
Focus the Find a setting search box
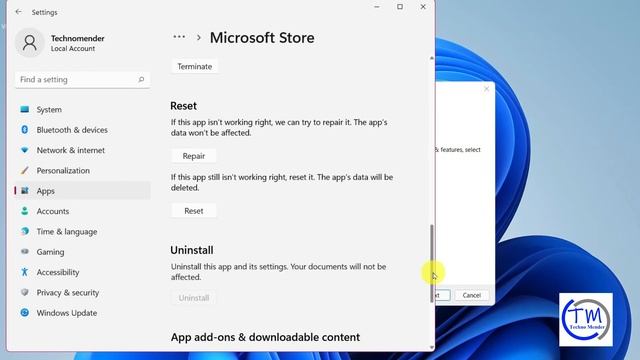(82, 80)
